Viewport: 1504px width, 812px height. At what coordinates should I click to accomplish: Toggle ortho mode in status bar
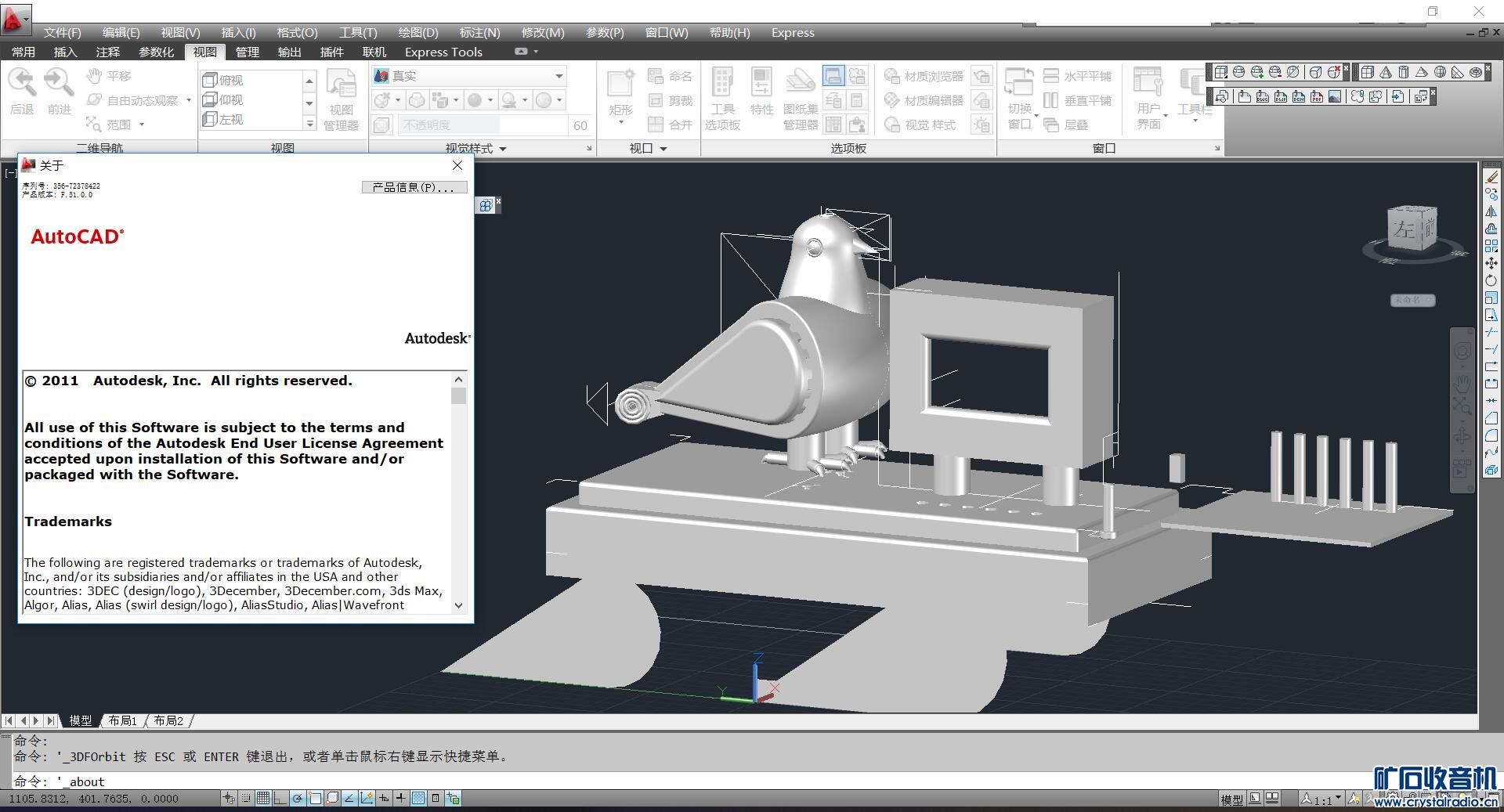pos(280,799)
